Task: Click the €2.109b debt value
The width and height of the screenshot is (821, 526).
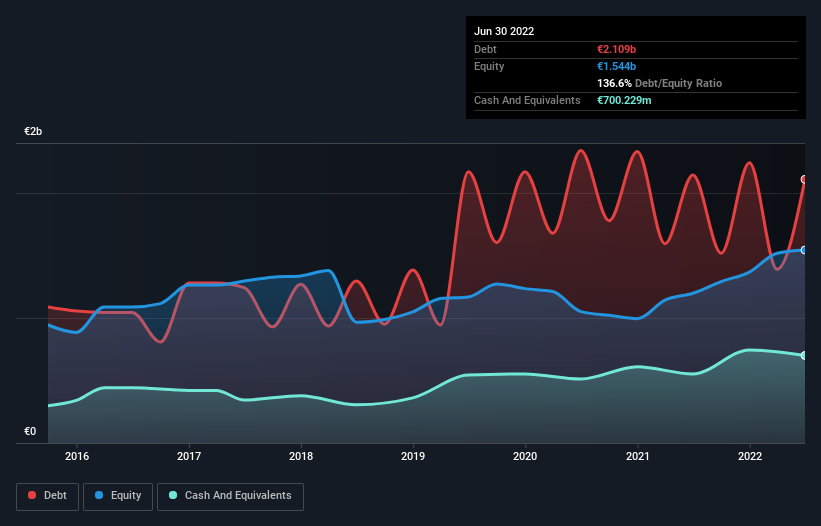Action: pos(616,49)
